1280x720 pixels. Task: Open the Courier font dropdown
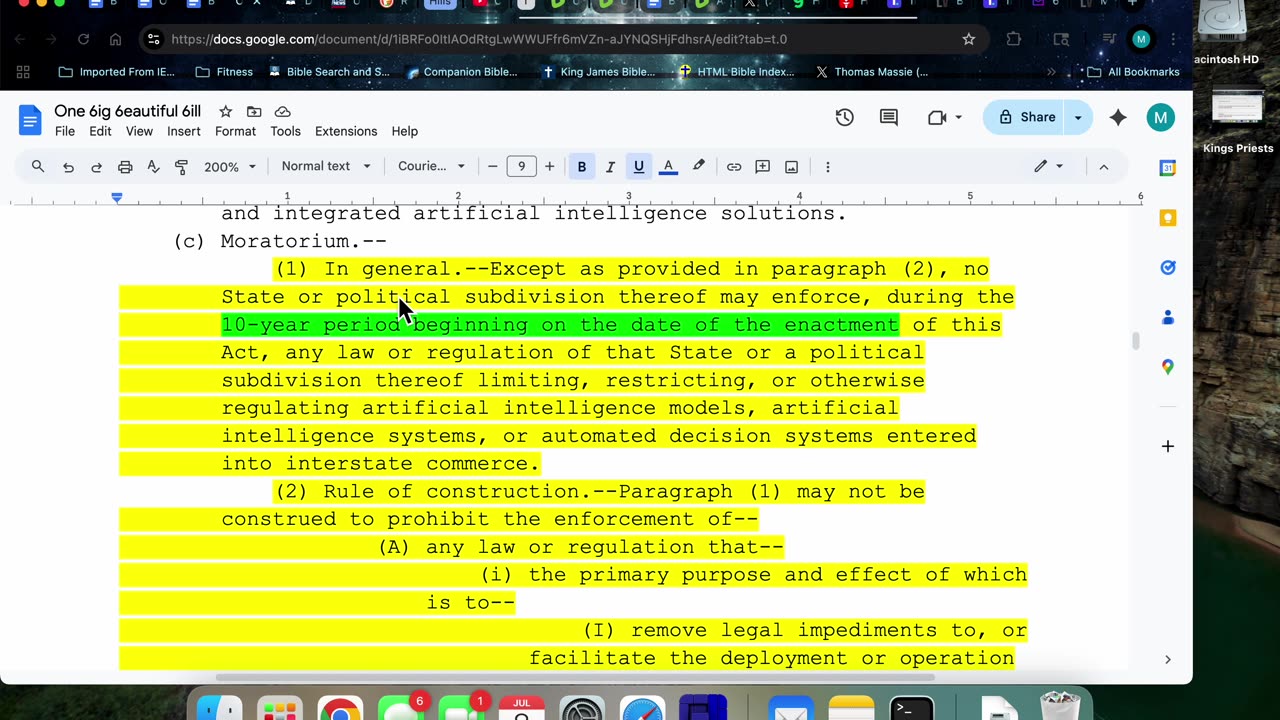point(432,166)
